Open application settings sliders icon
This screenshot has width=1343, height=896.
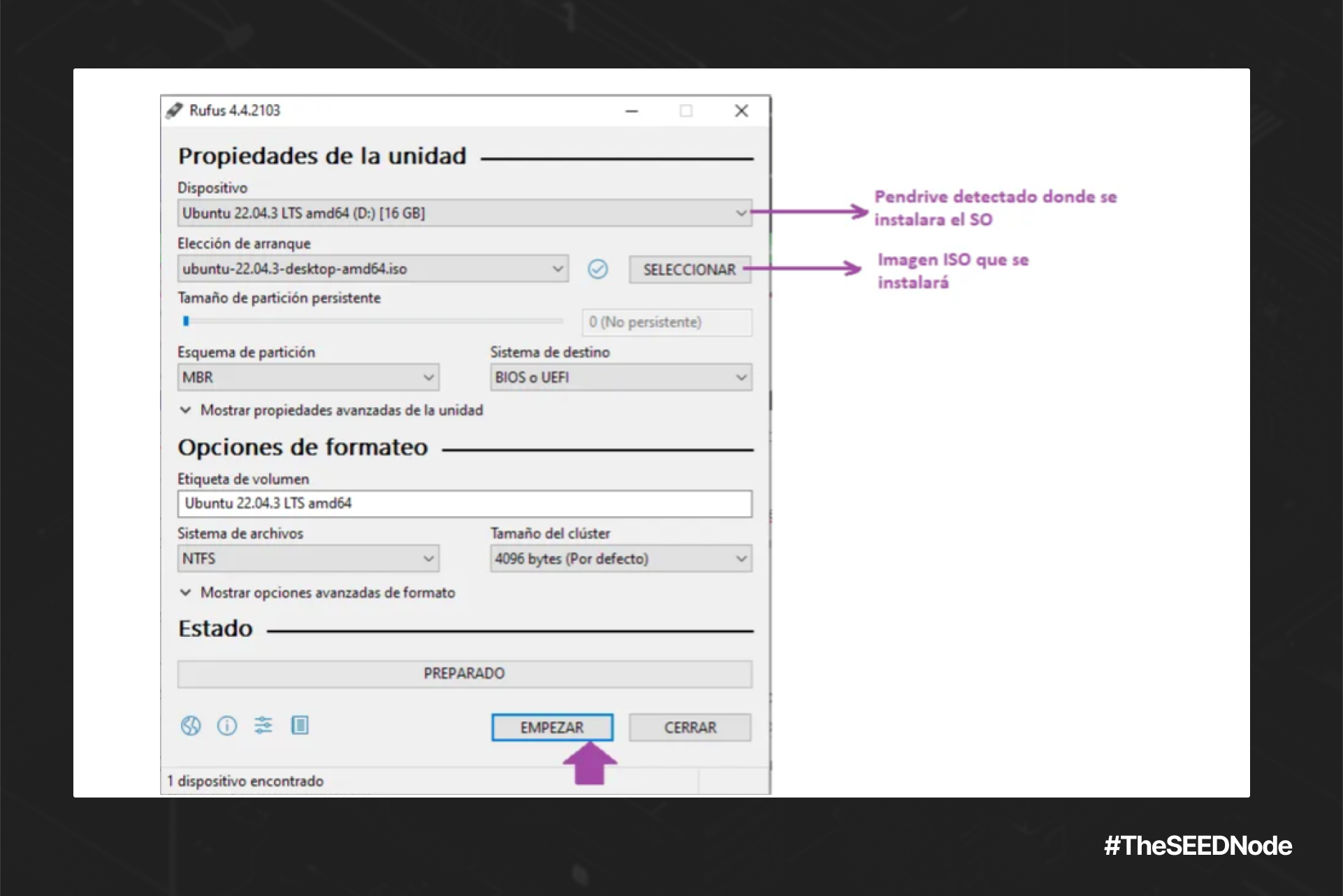[263, 726]
